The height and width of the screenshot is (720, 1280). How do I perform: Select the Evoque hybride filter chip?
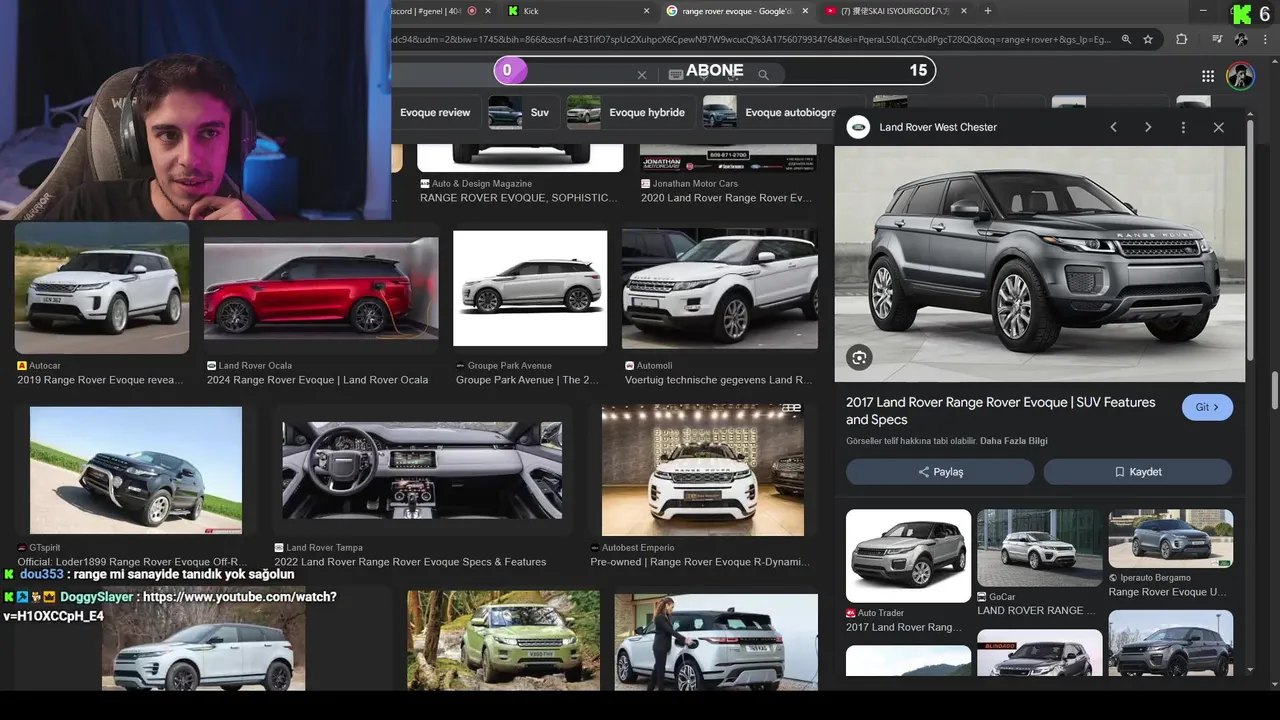pos(629,112)
